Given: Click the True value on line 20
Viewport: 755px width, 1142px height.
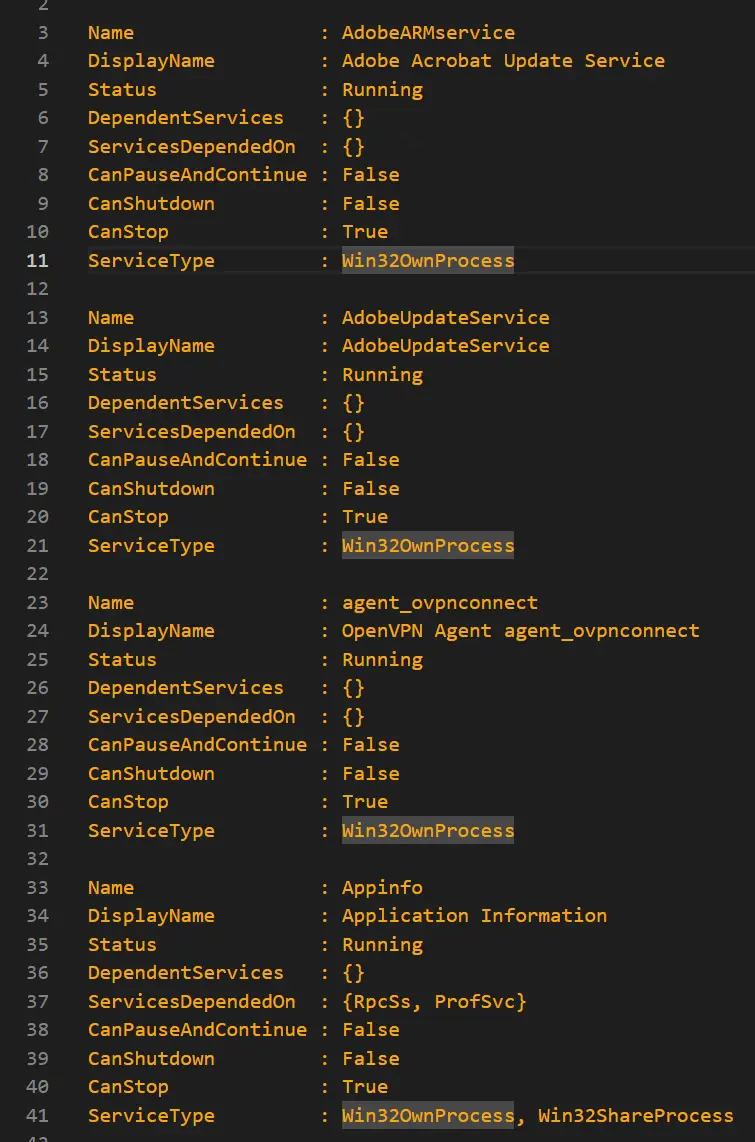Looking at the screenshot, I should pos(365,517).
